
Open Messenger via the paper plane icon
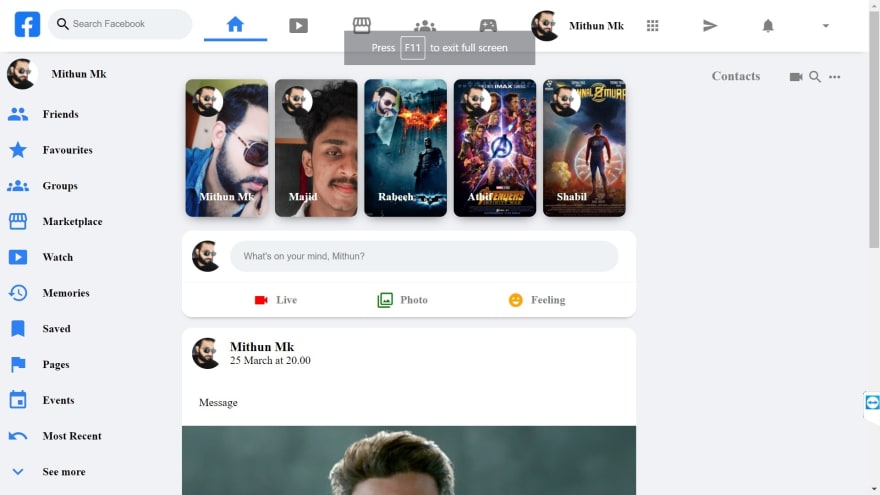pos(710,25)
